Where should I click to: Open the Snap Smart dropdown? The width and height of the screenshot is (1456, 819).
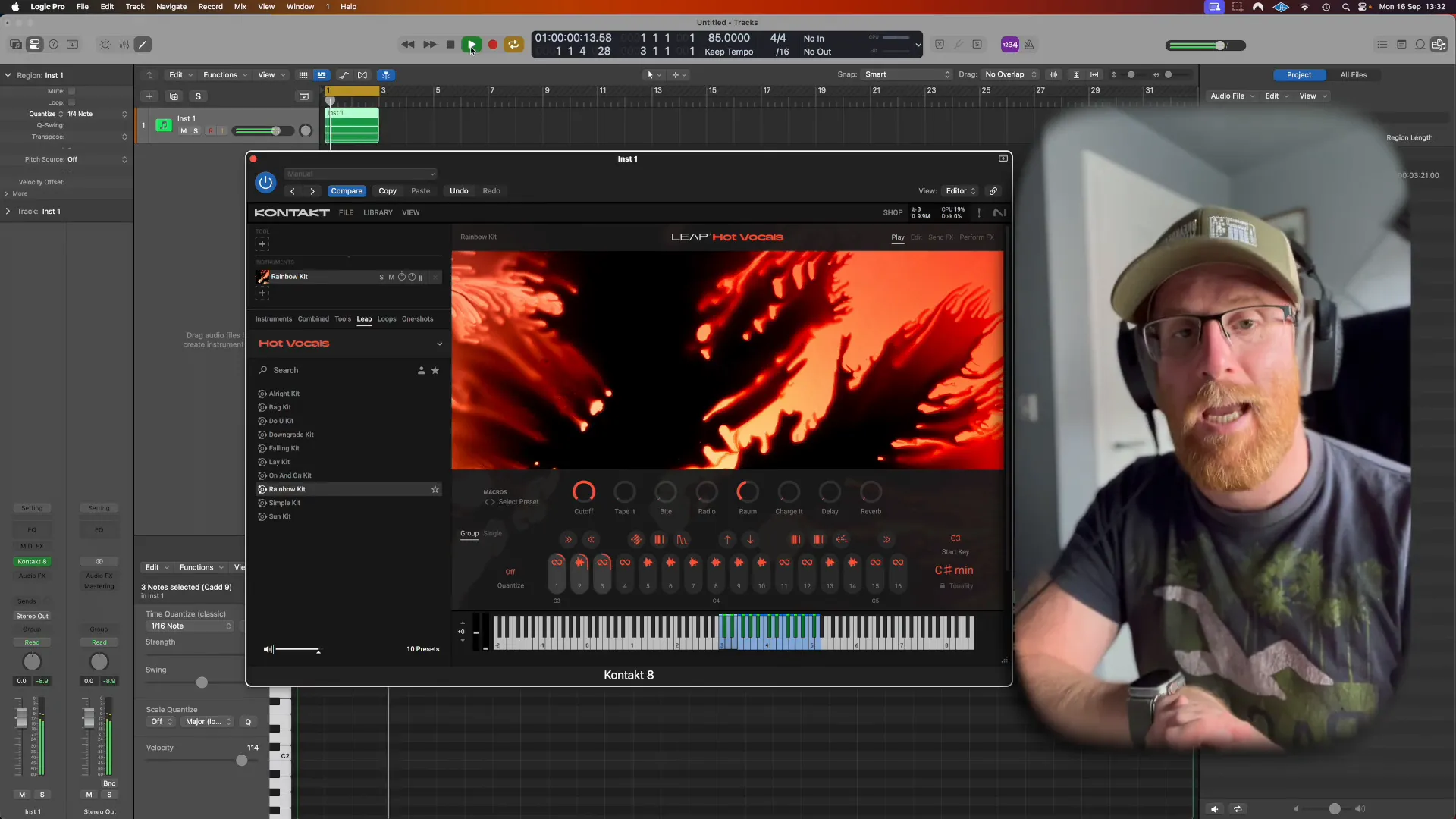click(x=907, y=74)
